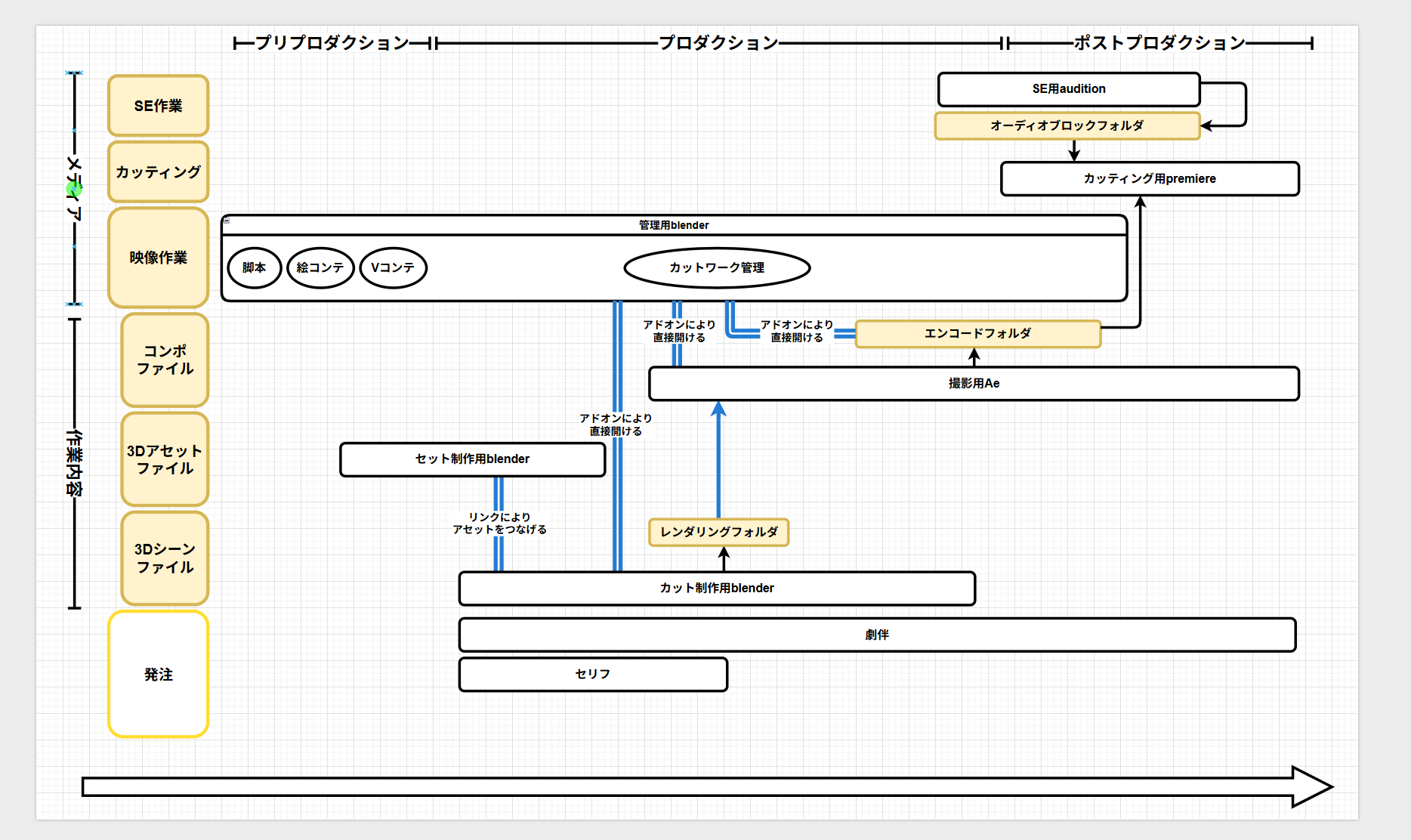Select the カットワーク管理 ellipse
The width and height of the screenshot is (1411, 840).
[x=717, y=267]
